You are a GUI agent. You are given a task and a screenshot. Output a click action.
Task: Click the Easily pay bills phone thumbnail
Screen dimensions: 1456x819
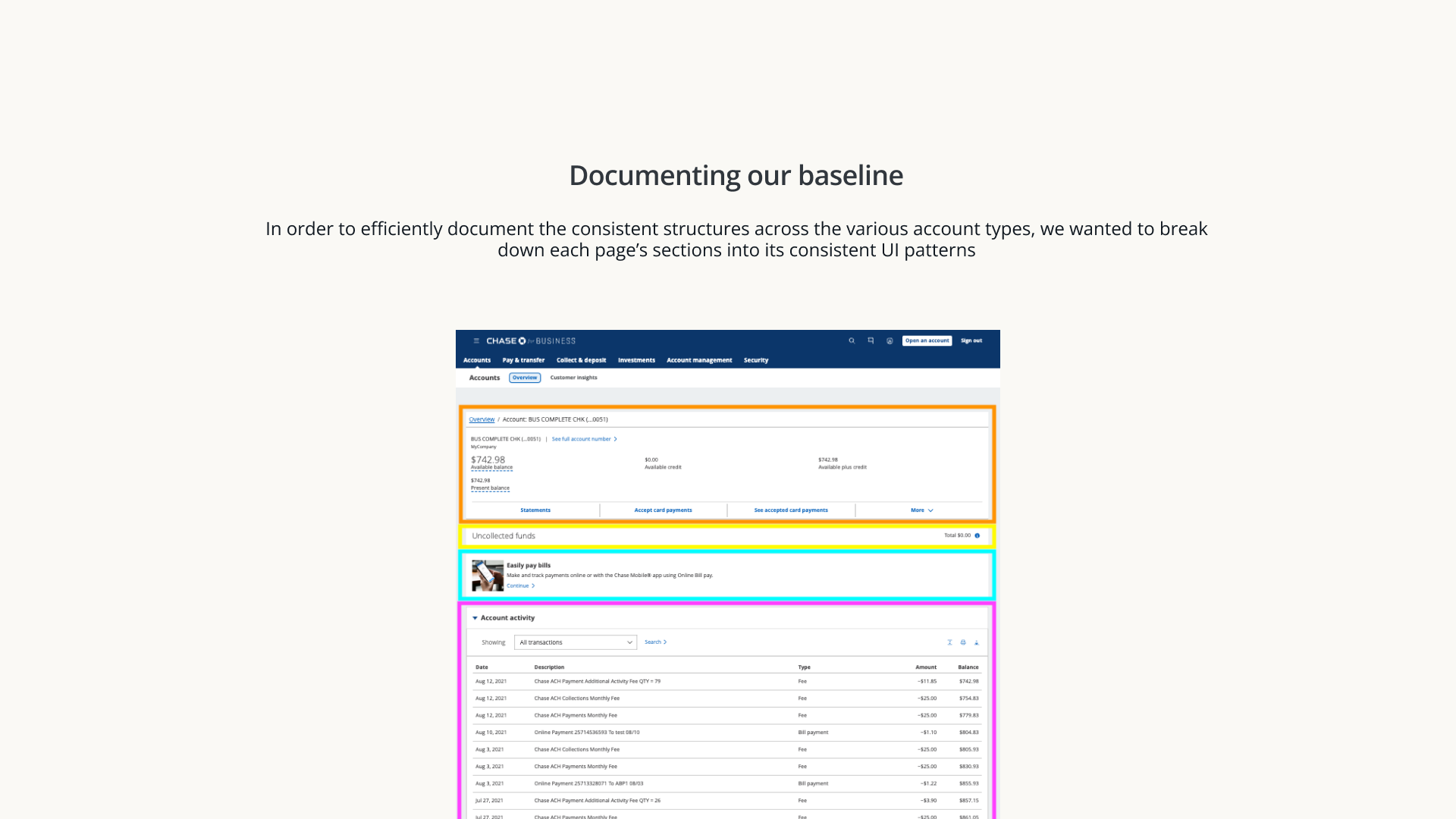click(488, 576)
